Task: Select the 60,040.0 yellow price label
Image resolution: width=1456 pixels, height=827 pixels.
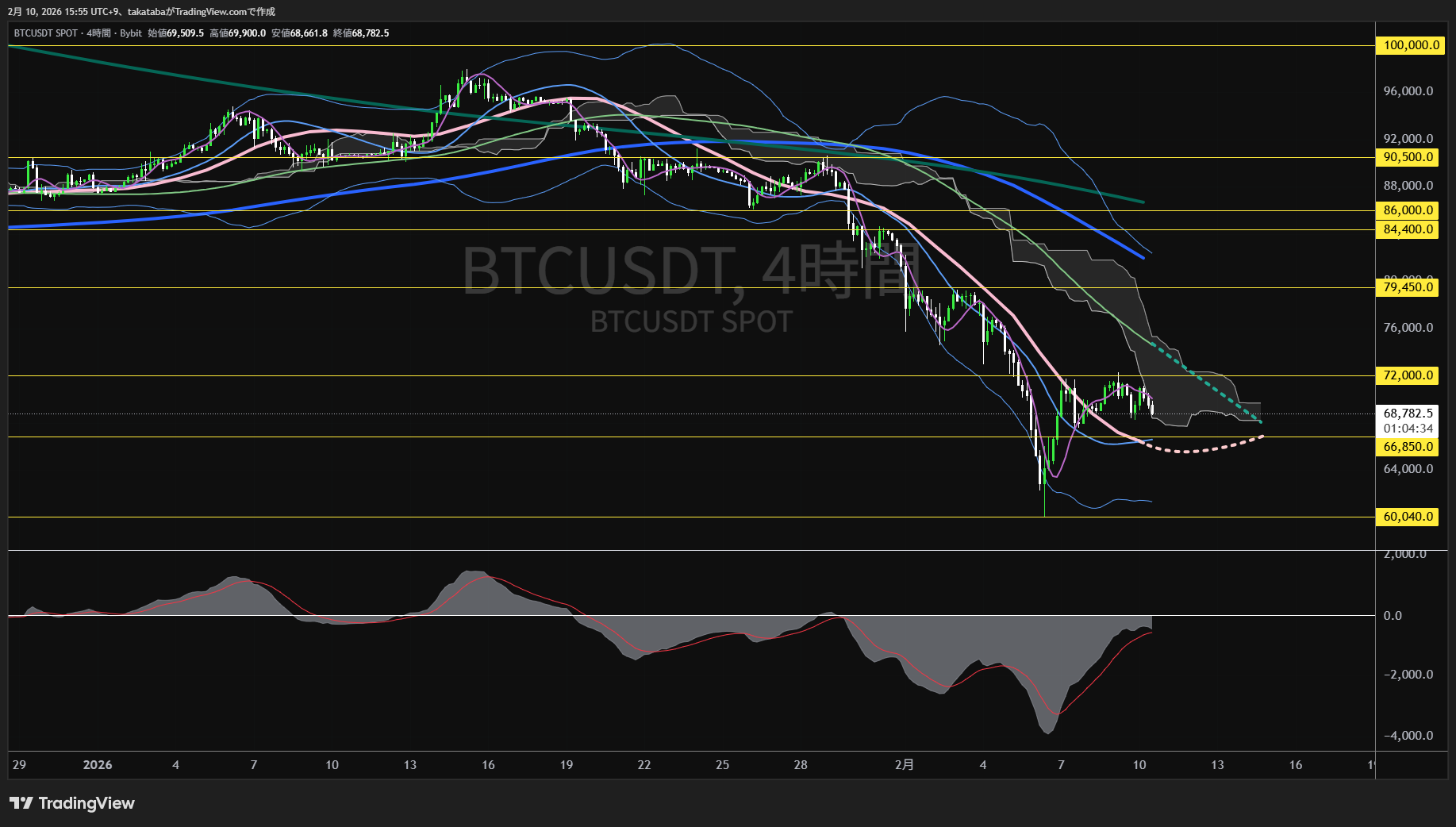Action: 1407,516
